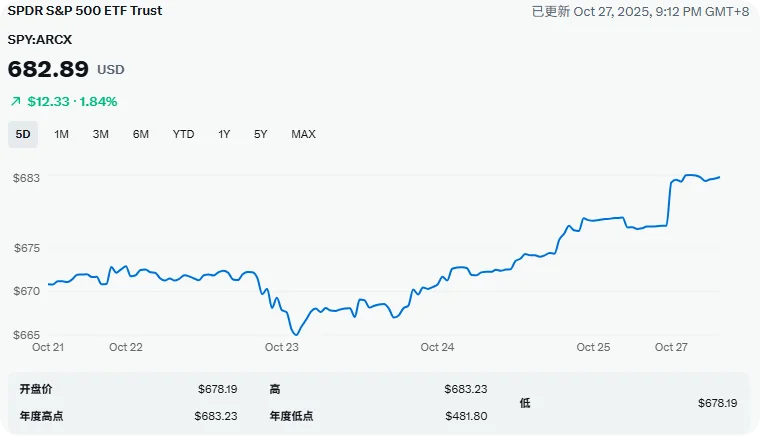Click the Oct 27 date axis label
The height and width of the screenshot is (436, 760).
pyautogui.click(x=671, y=347)
